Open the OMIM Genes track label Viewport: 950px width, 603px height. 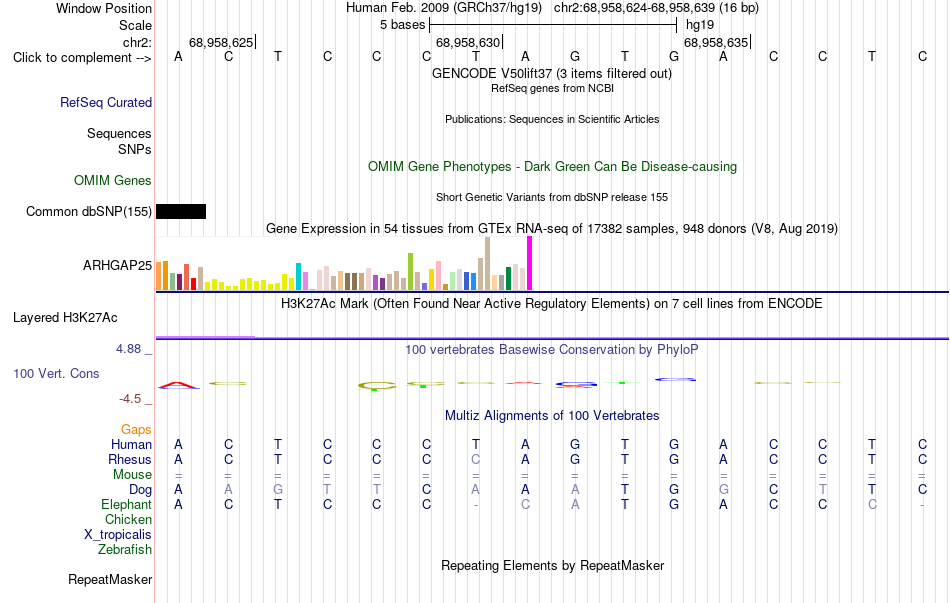113,181
